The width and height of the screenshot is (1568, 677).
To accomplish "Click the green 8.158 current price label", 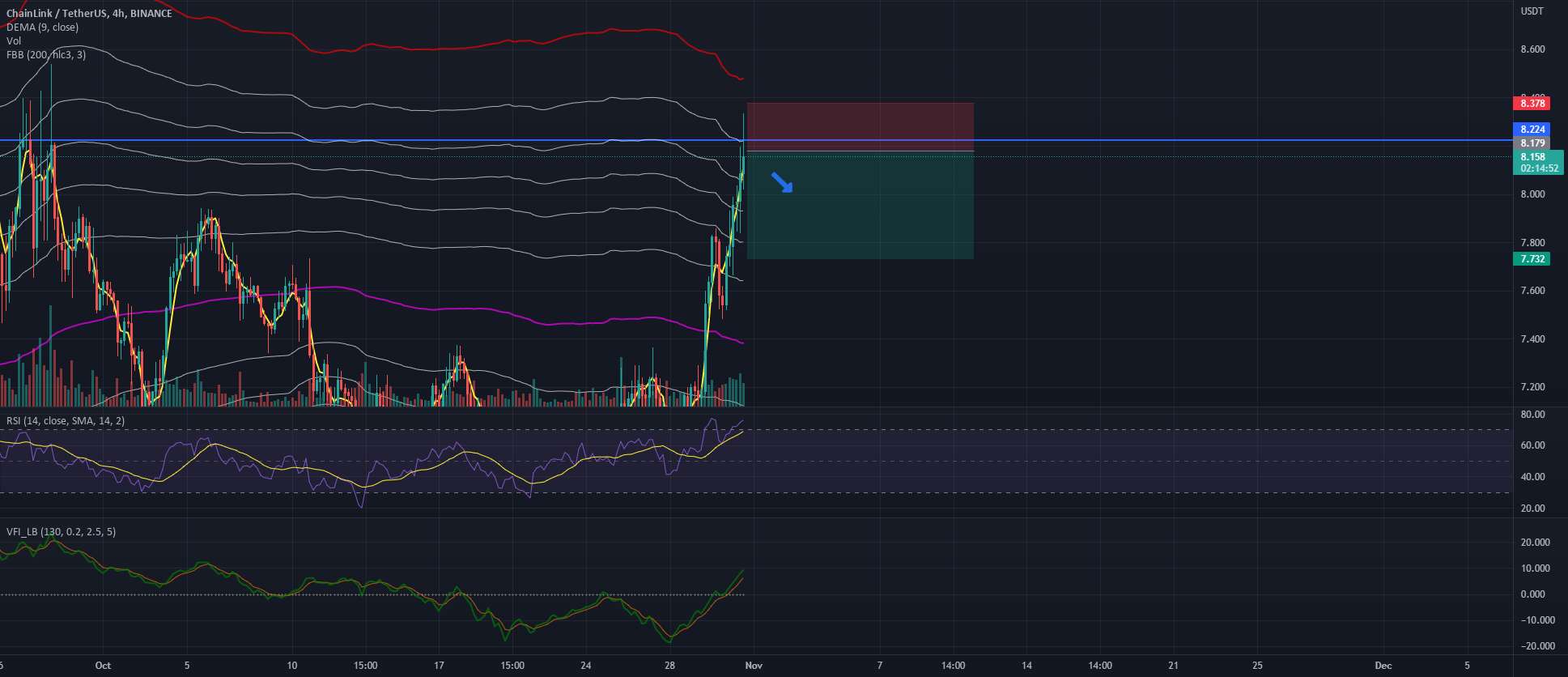I will (x=1538, y=162).
